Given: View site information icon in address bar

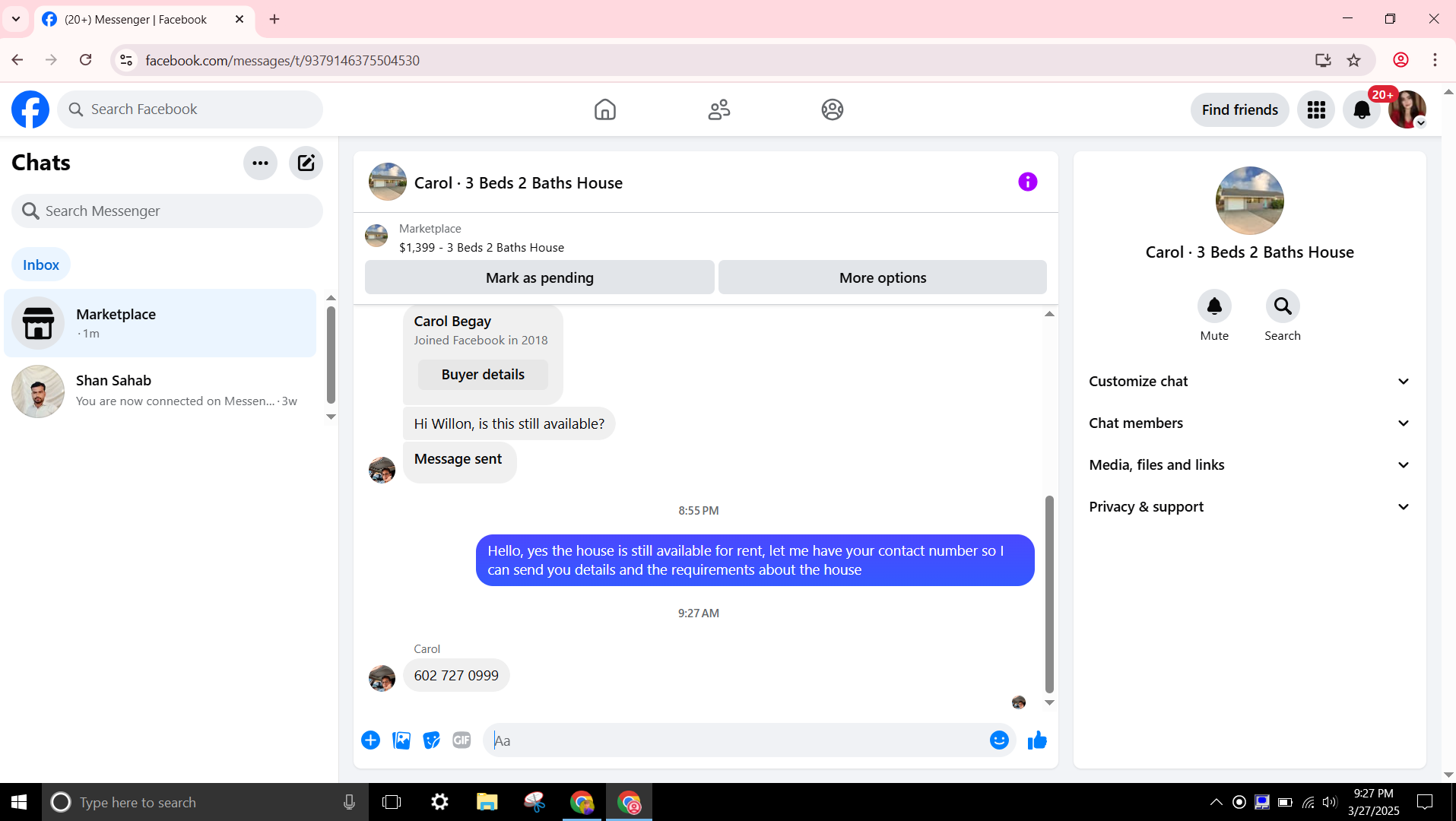Looking at the screenshot, I should [126, 60].
